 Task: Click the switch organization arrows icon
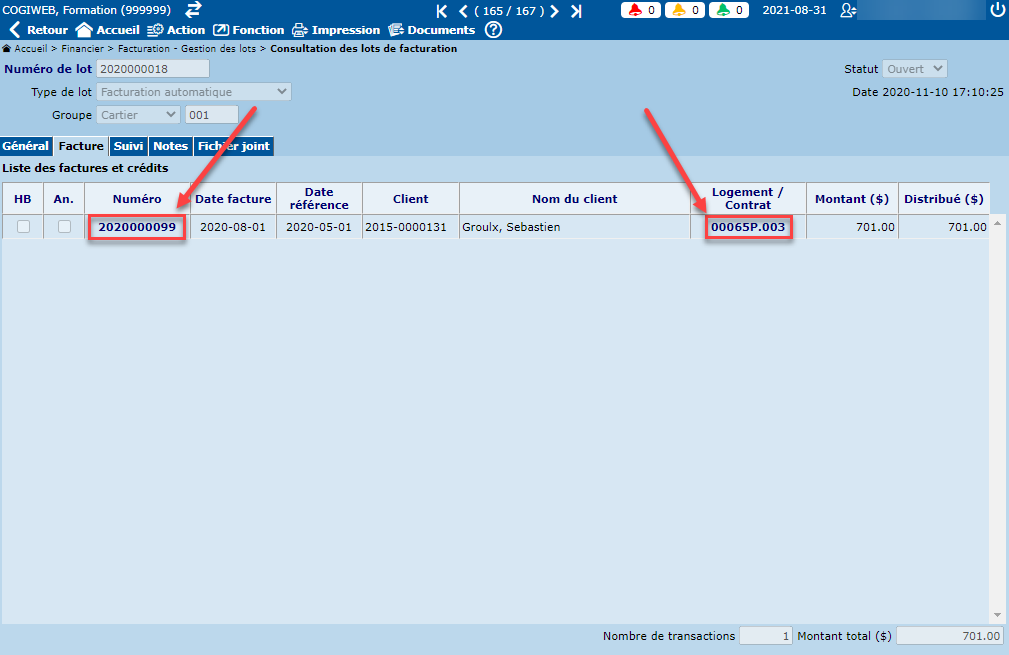(x=193, y=9)
